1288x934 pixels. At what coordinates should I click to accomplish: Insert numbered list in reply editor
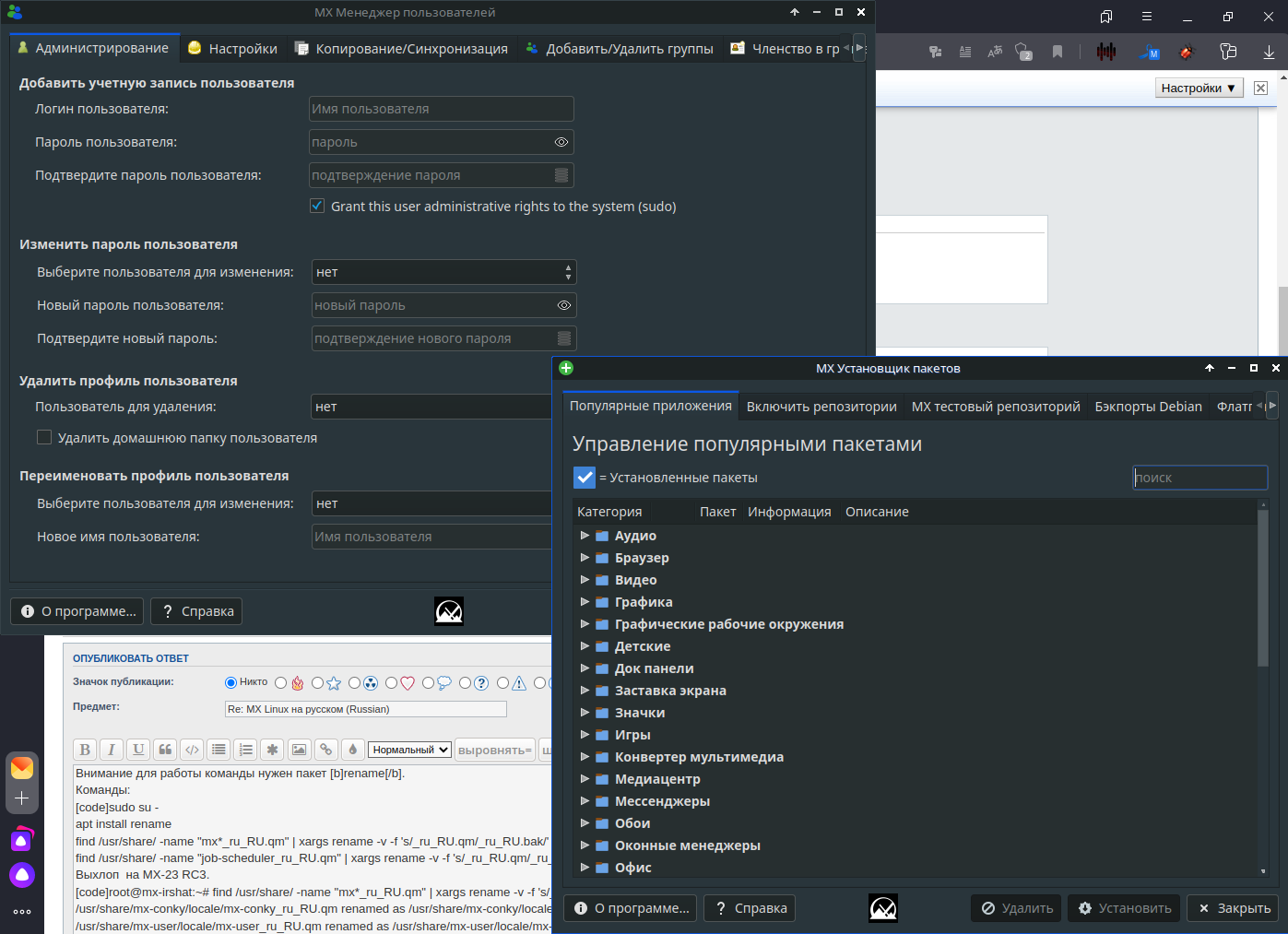[x=245, y=750]
